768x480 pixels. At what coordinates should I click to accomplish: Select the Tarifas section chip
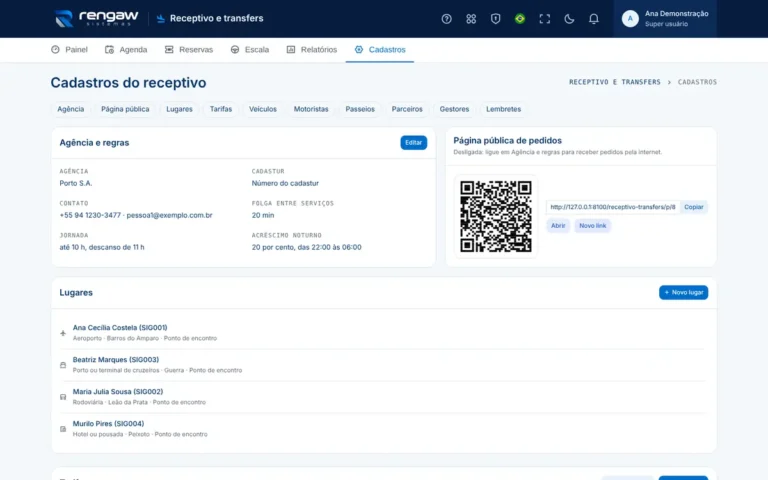pyautogui.click(x=221, y=109)
